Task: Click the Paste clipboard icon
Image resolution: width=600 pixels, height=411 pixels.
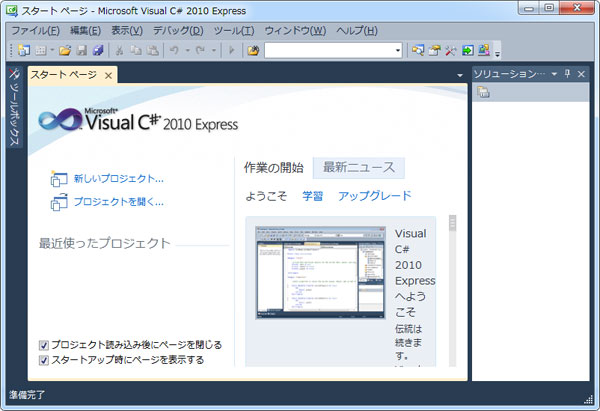Action: coord(153,50)
